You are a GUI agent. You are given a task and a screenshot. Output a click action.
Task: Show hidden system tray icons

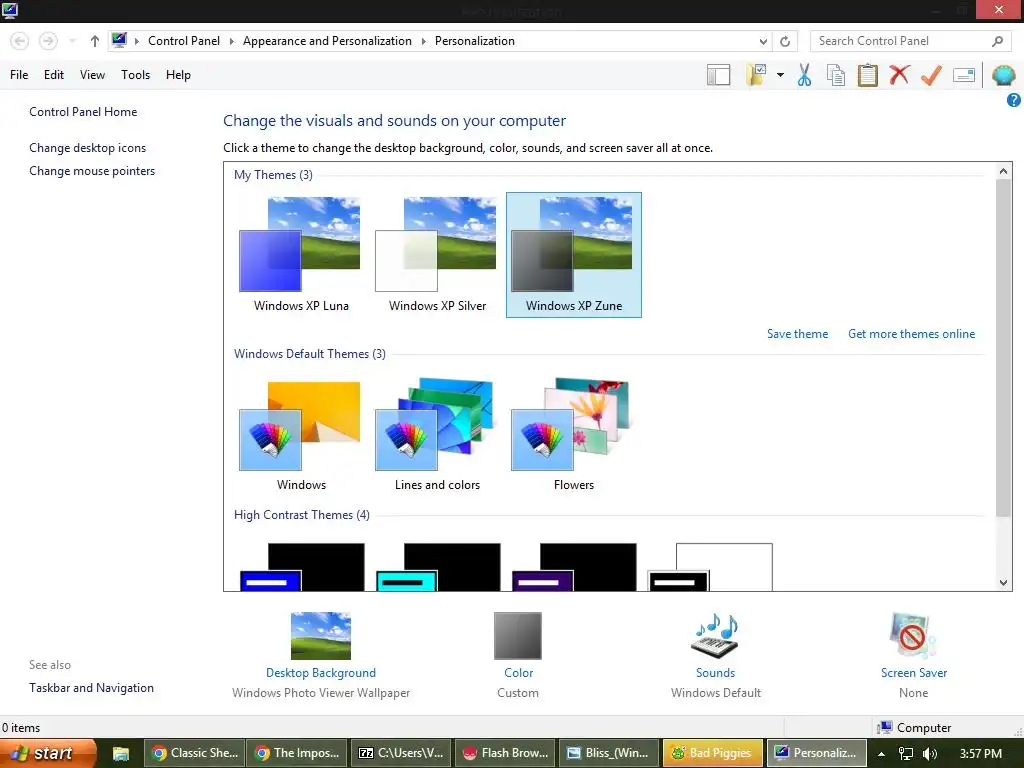click(x=881, y=754)
